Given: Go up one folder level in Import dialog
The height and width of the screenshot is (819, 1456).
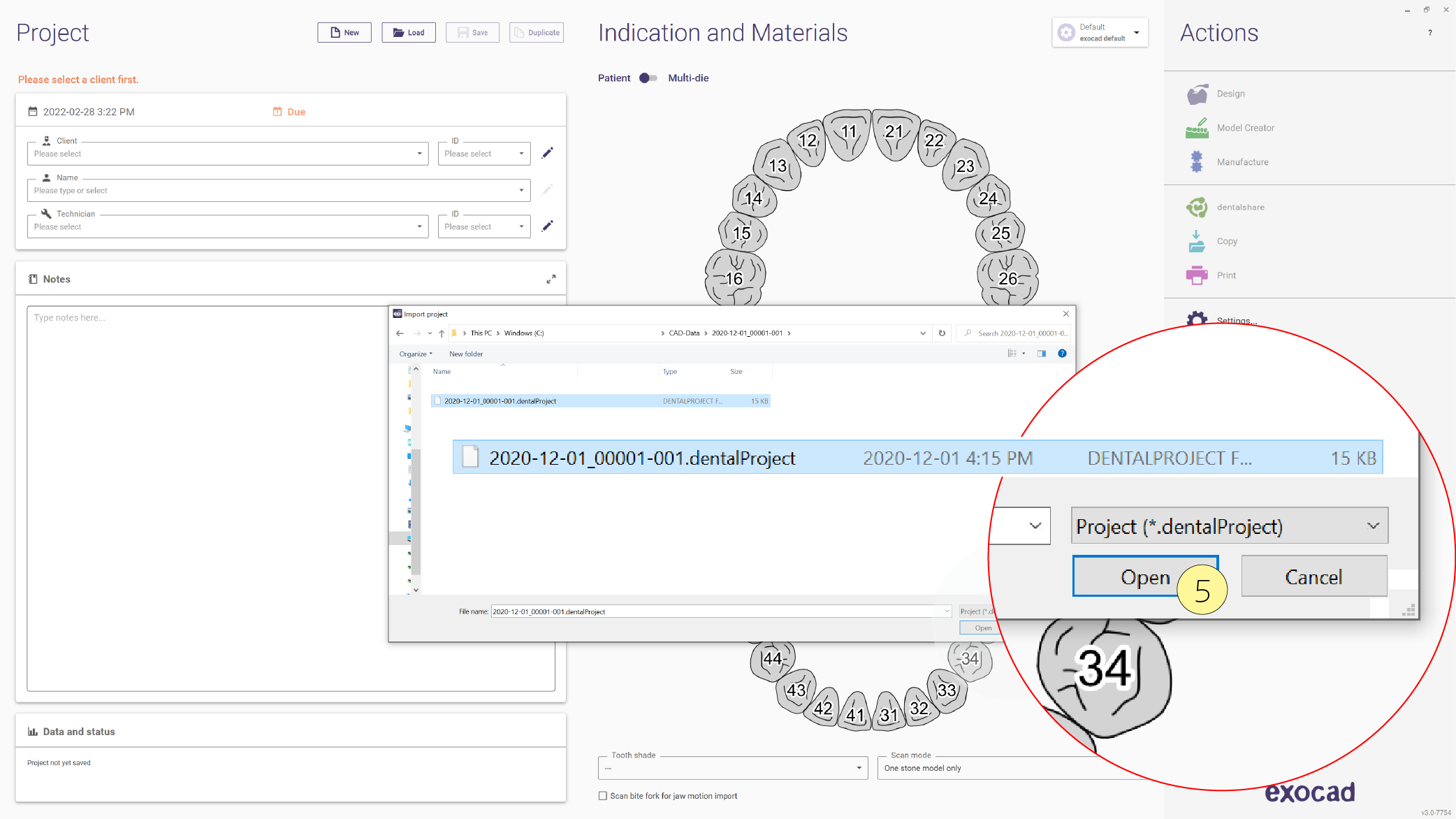Looking at the screenshot, I should pyautogui.click(x=442, y=333).
